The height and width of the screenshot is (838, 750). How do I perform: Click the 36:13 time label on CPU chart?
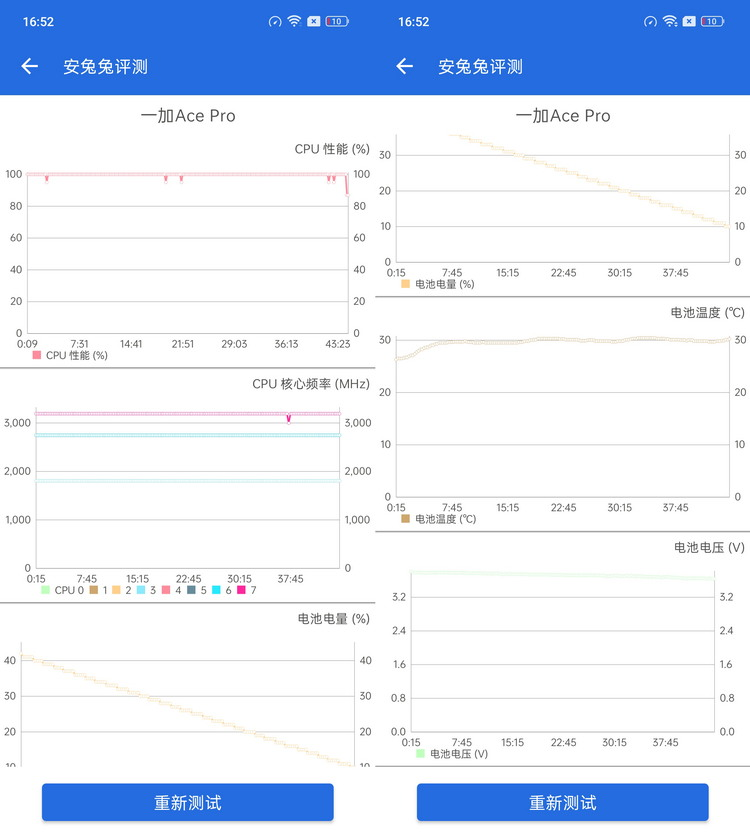point(286,344)
